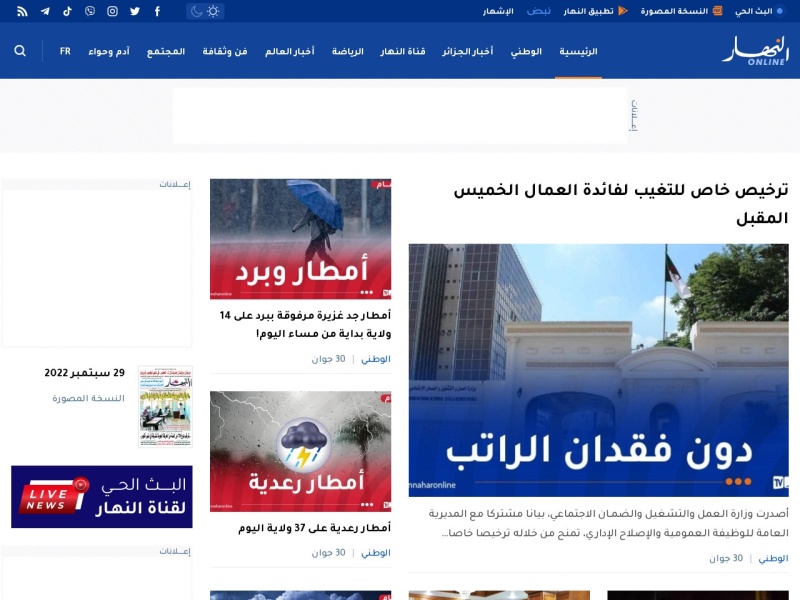Open the أخبار الجزائر menu item
800x600 pixels.
[467, 51]
